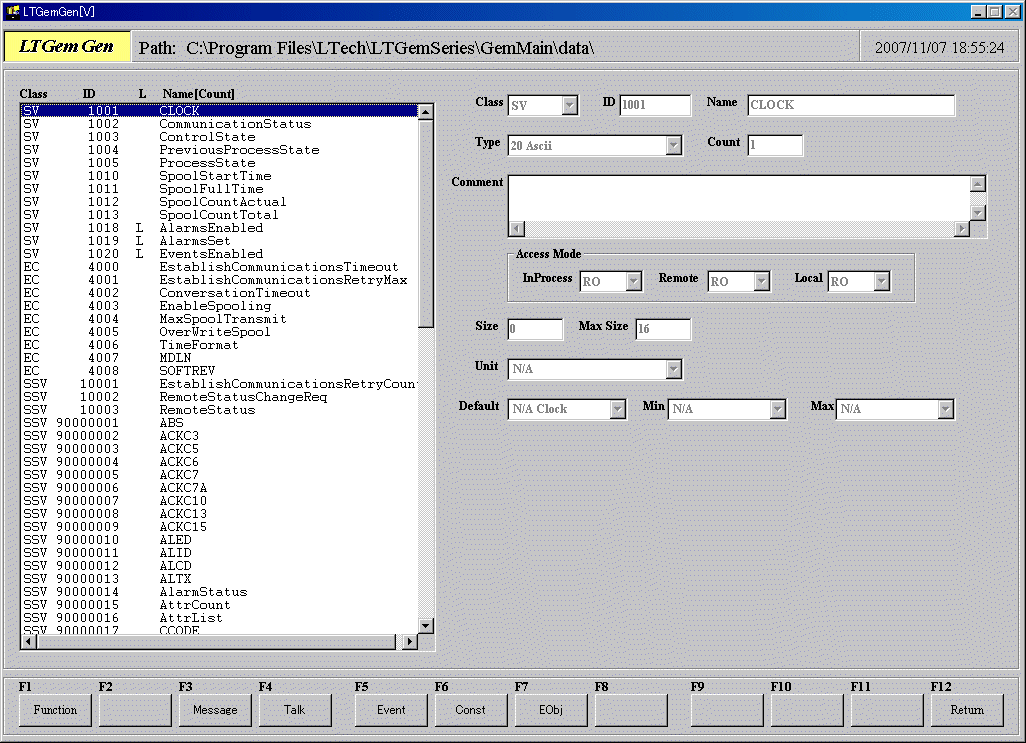
Task: Select the AlarmStatus list entry
Action: (203, 592)
